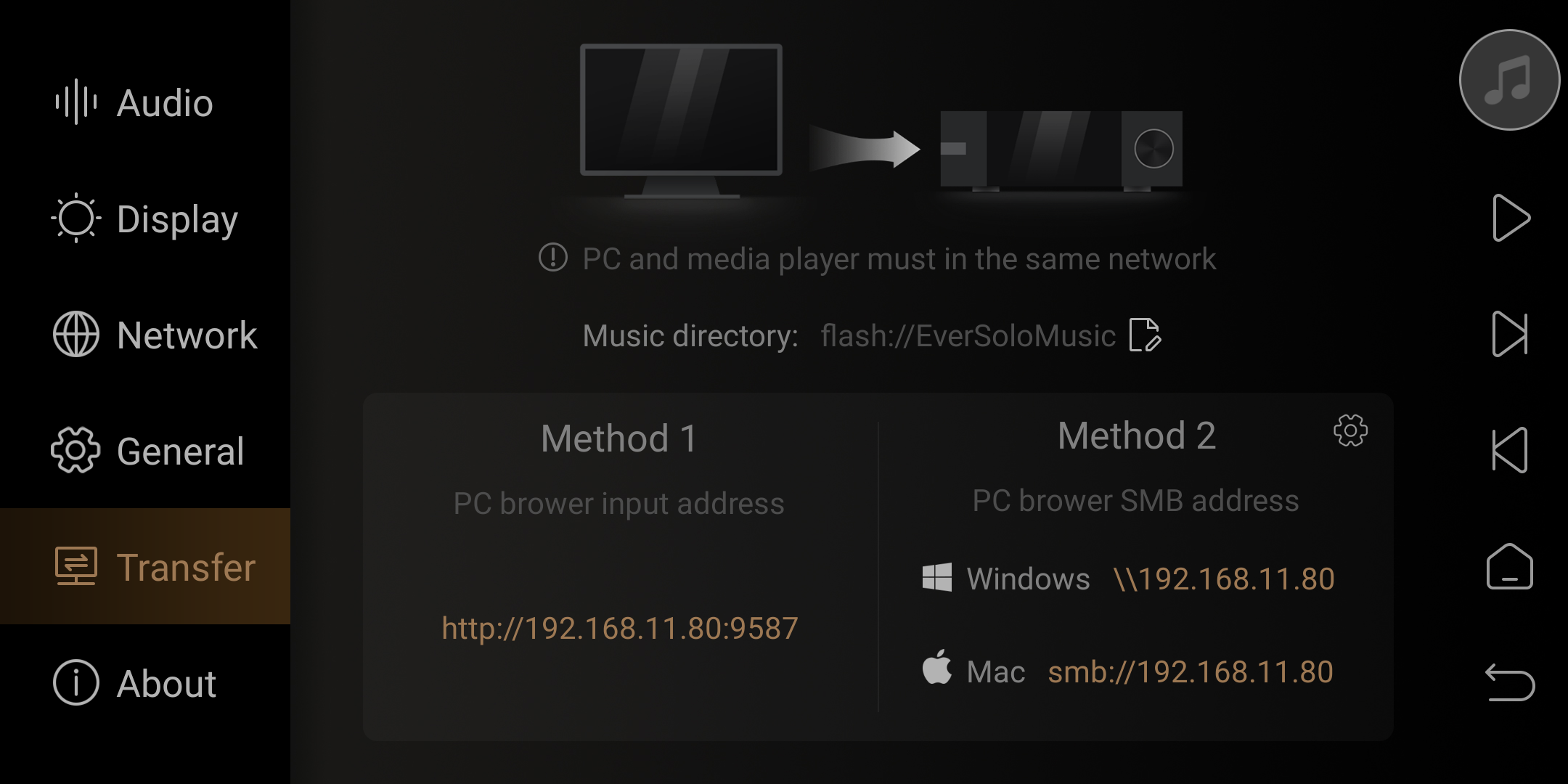Select the Transfer menu item
1568x784 pixels.
pos(145,566)
